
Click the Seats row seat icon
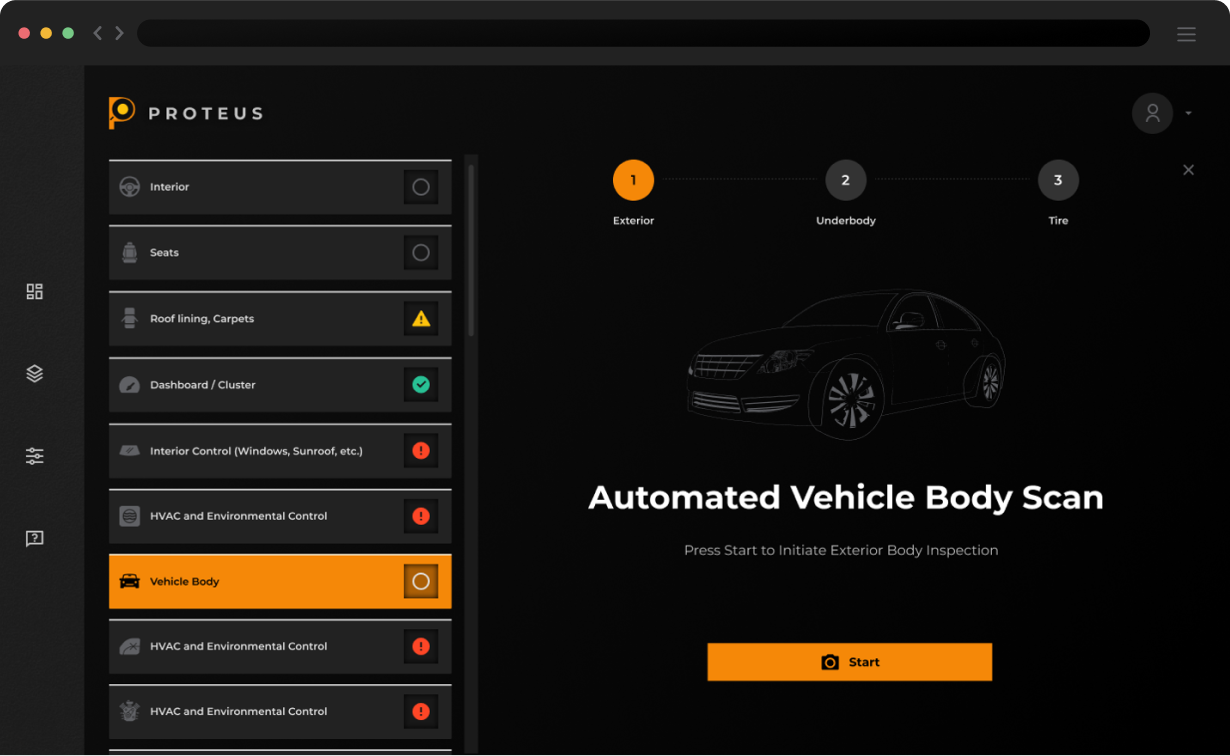click(129, 253)
